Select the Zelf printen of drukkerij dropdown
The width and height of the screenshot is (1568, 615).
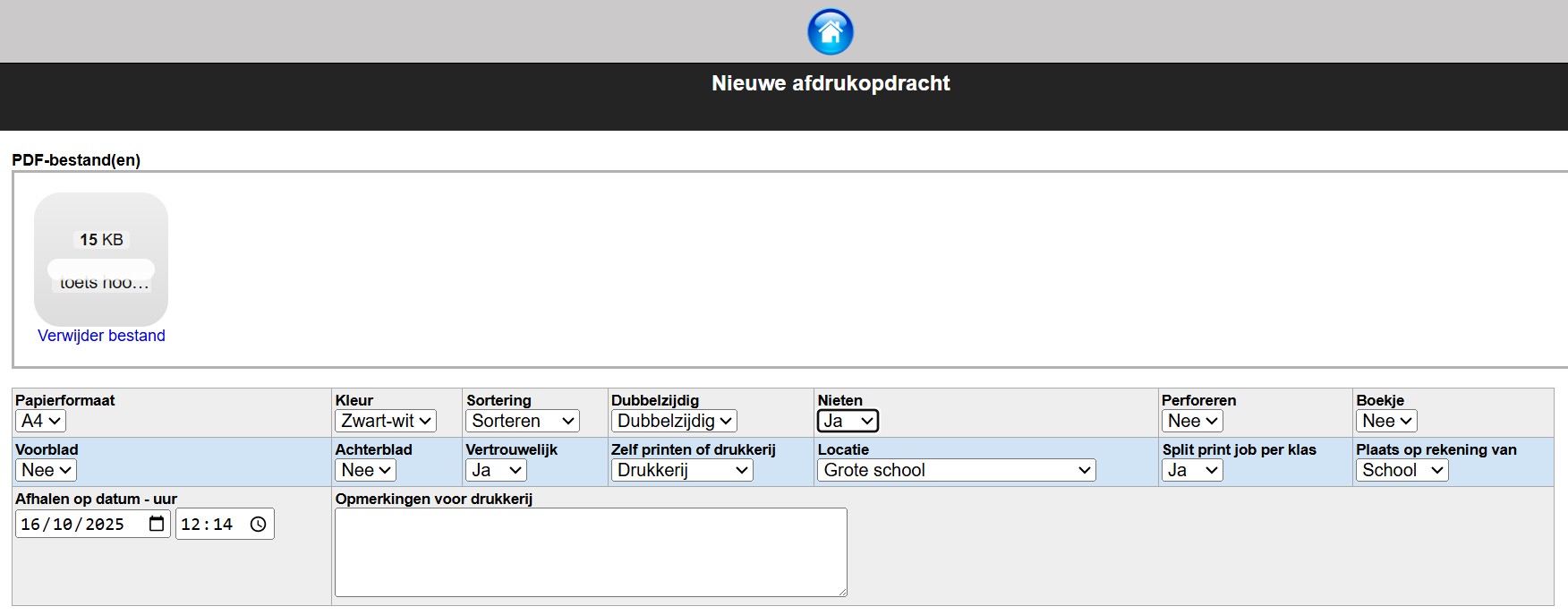pyautogui.click(x=682, y=470)
